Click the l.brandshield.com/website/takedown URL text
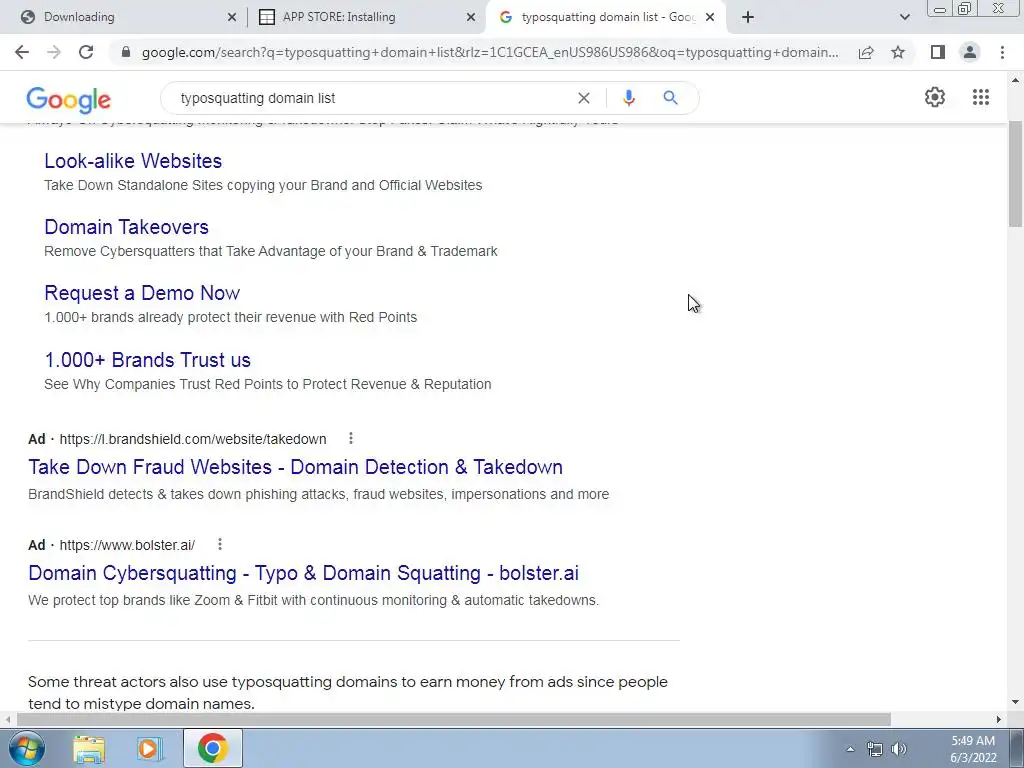 click(193, 439)
